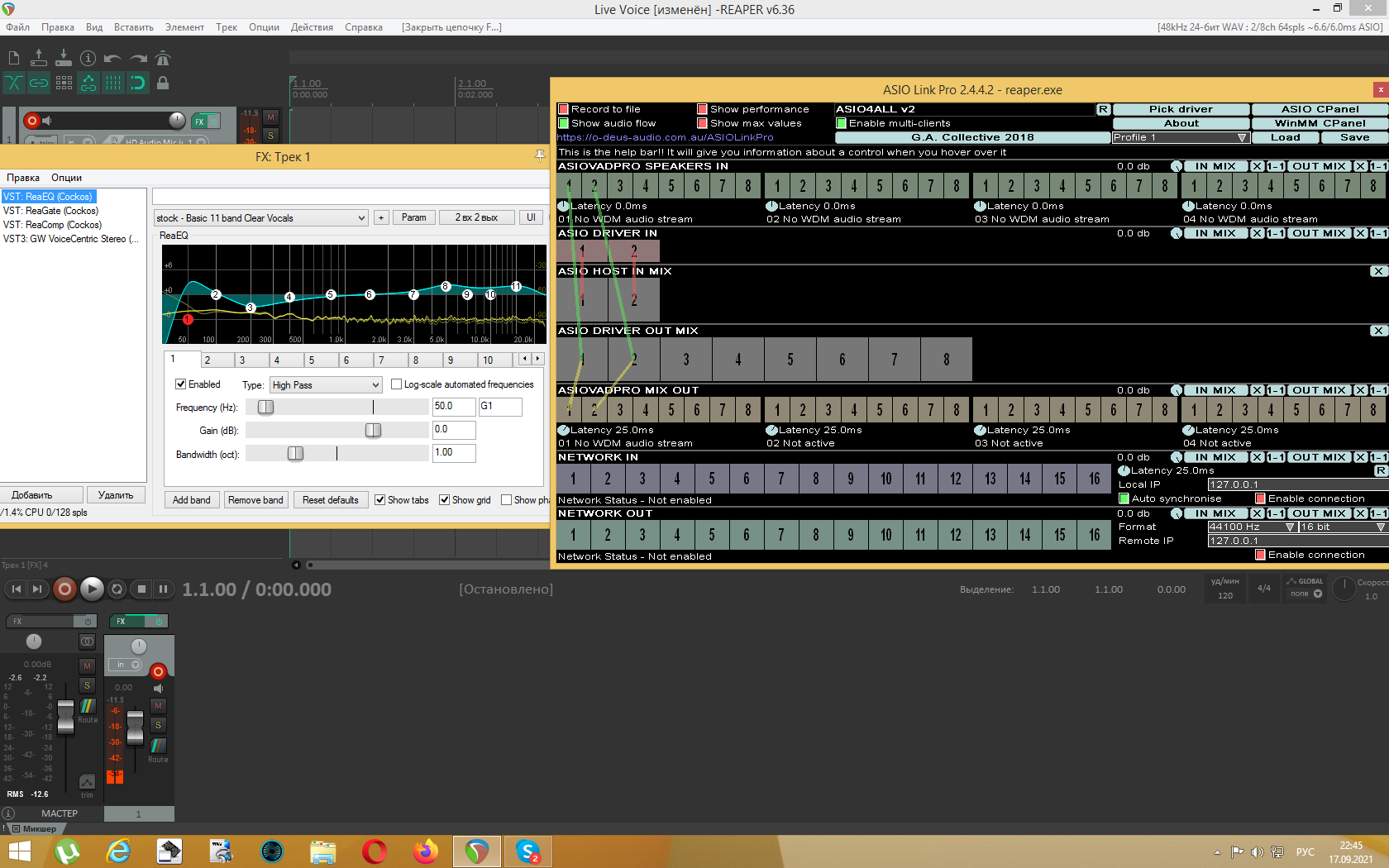Toggle FX bypass power button on mixer track 1
This screenshot has height=868, width=1389.
click(158, 621)
